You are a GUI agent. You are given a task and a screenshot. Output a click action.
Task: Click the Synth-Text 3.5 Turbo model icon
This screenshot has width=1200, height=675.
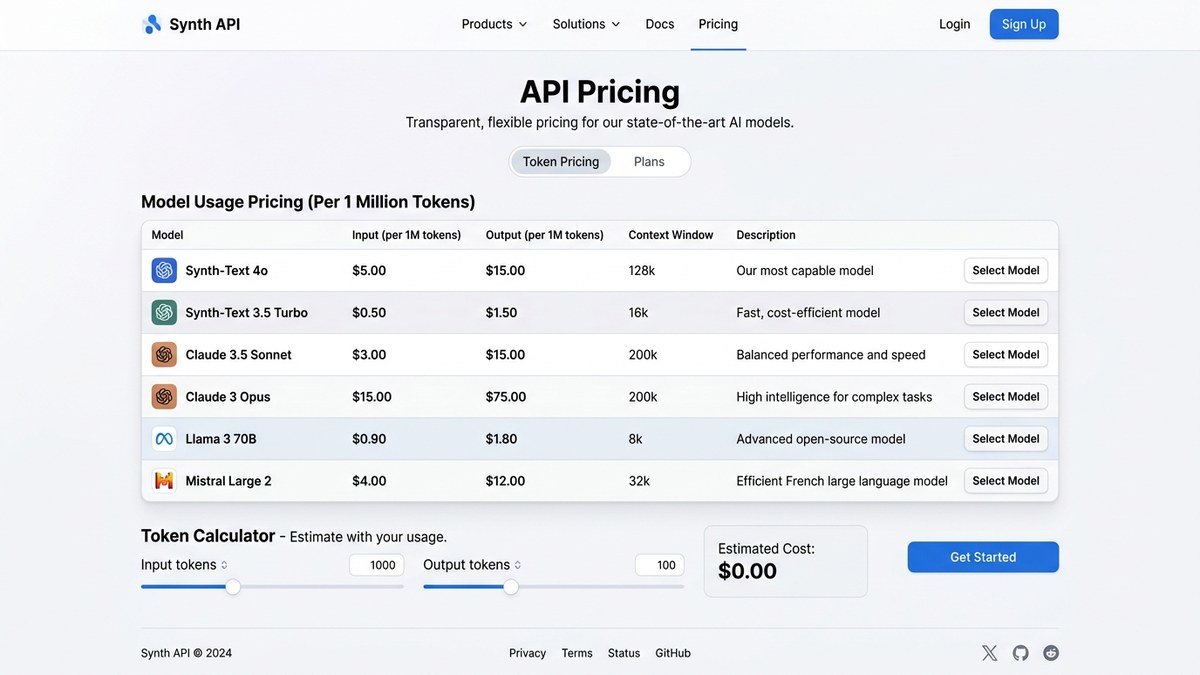[164, 313]
